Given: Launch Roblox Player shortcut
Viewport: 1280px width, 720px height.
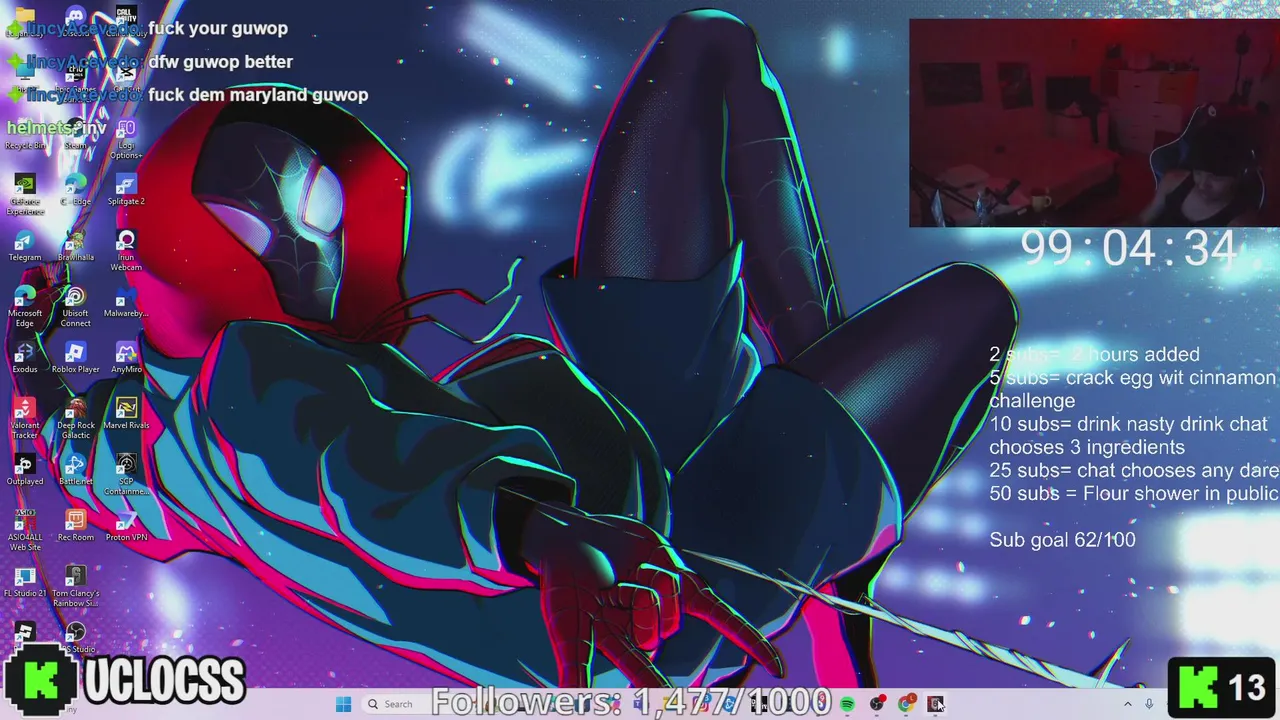Looking at the screenshot, I should coord(75,357).
